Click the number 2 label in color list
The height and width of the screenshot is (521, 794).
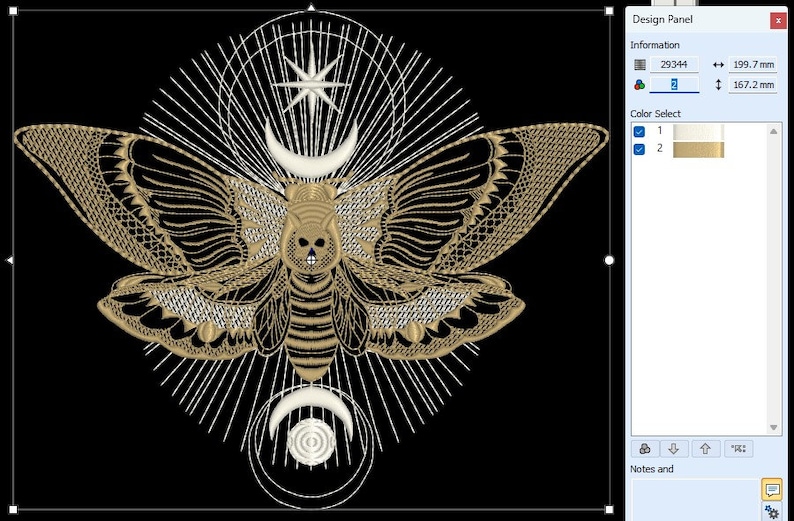pos(659,148)
